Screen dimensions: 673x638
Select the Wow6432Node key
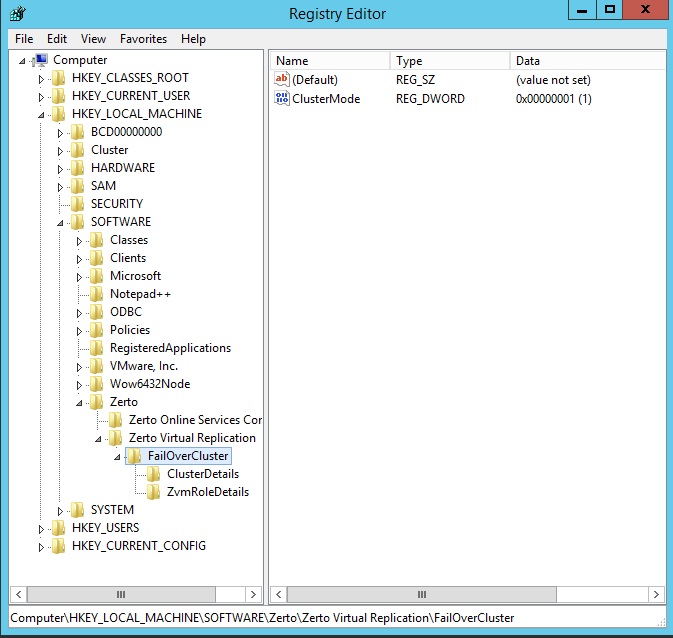pos(150,384)
